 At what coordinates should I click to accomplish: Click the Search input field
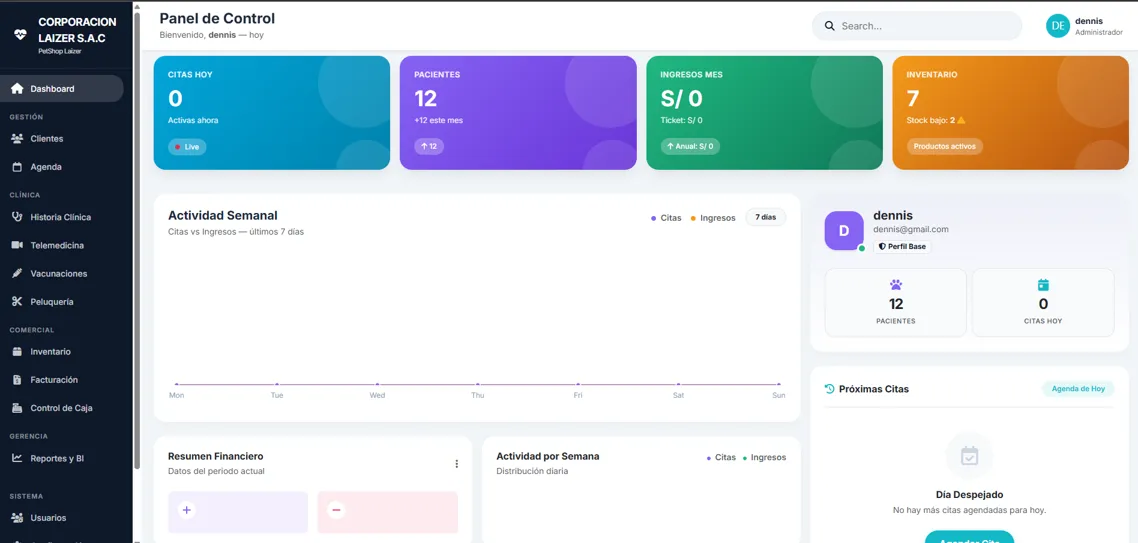917,26
